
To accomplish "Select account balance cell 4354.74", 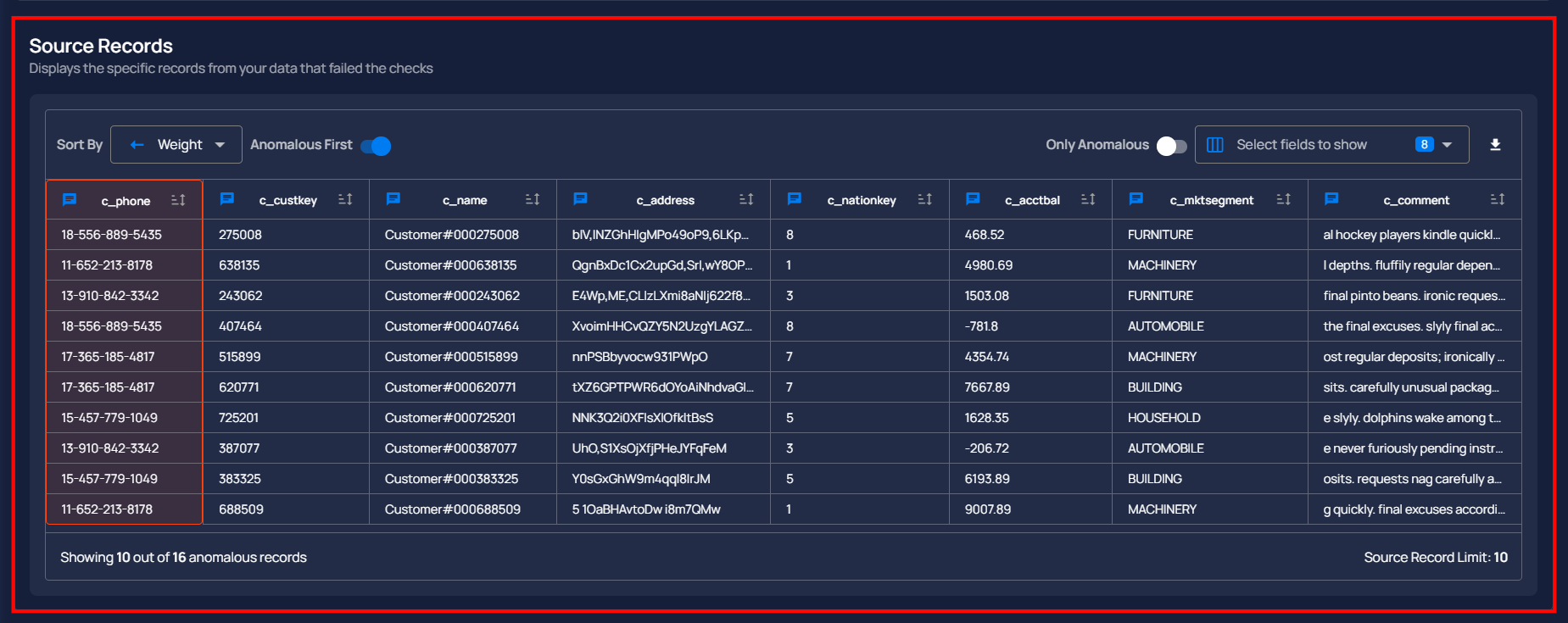I will [1030, 357].
